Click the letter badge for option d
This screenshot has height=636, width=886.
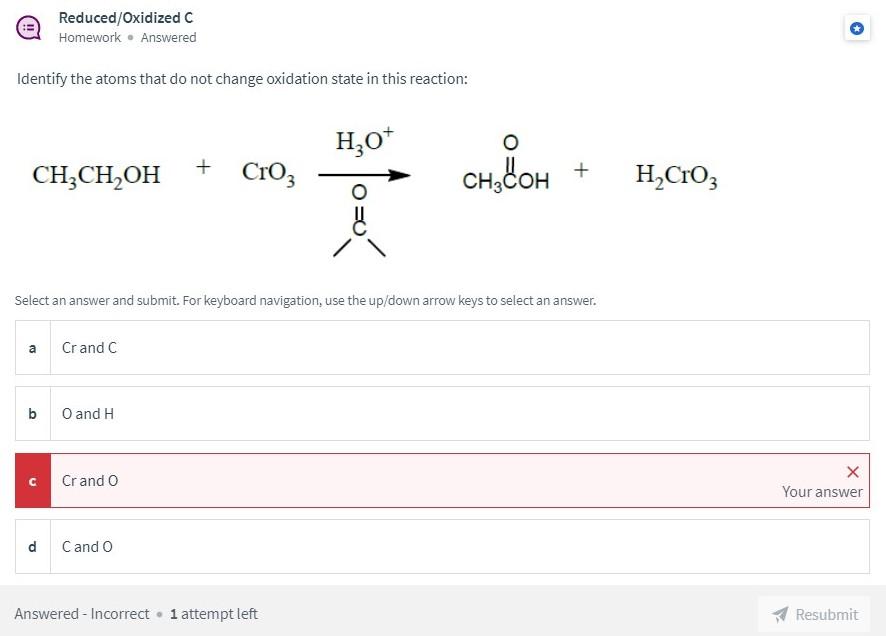point(32,547)
